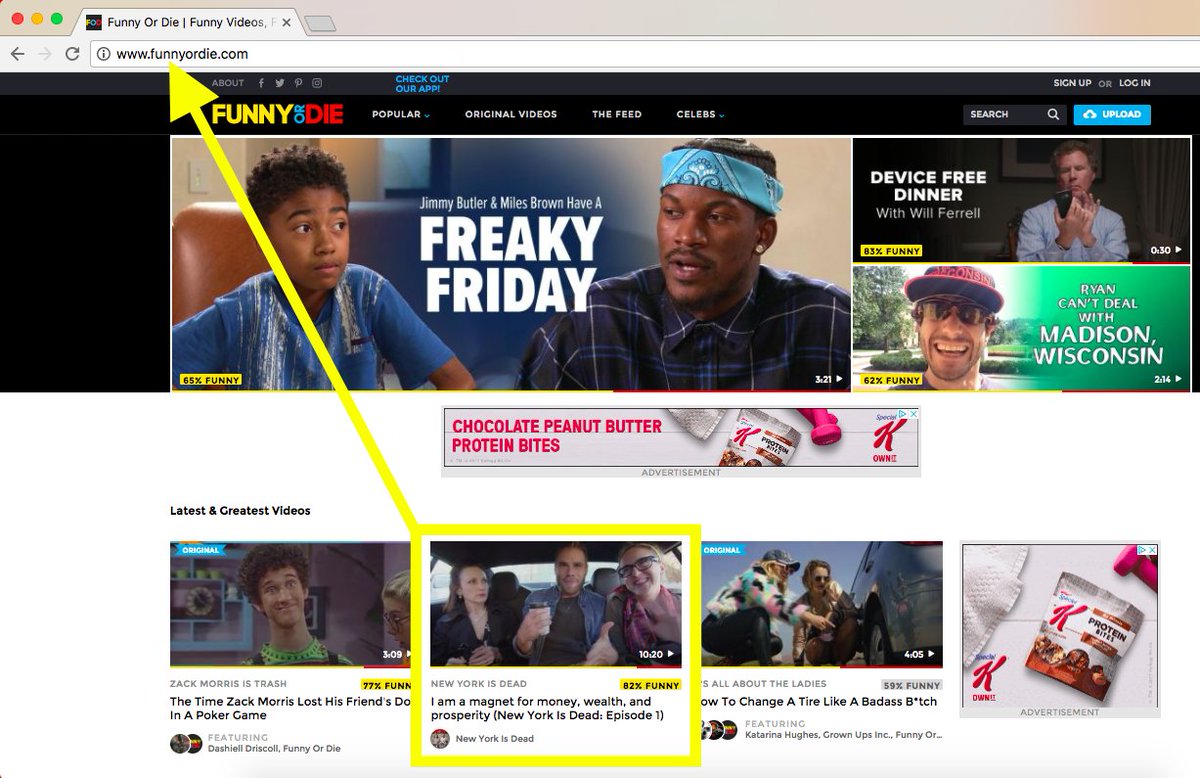
Task: Click the Funny Or Die logo
Action: (277, 114)
